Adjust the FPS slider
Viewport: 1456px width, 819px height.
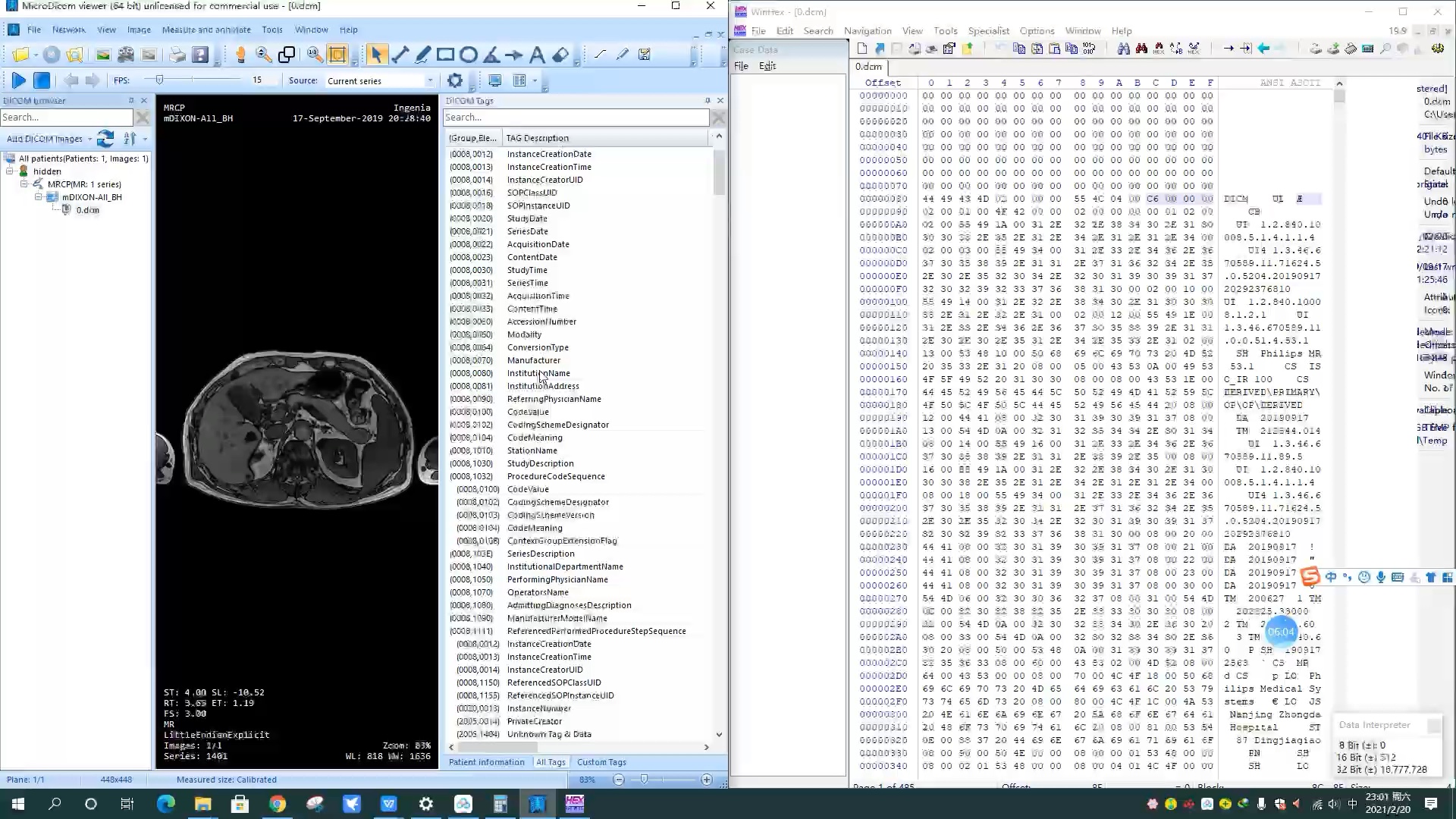point(159,80)
